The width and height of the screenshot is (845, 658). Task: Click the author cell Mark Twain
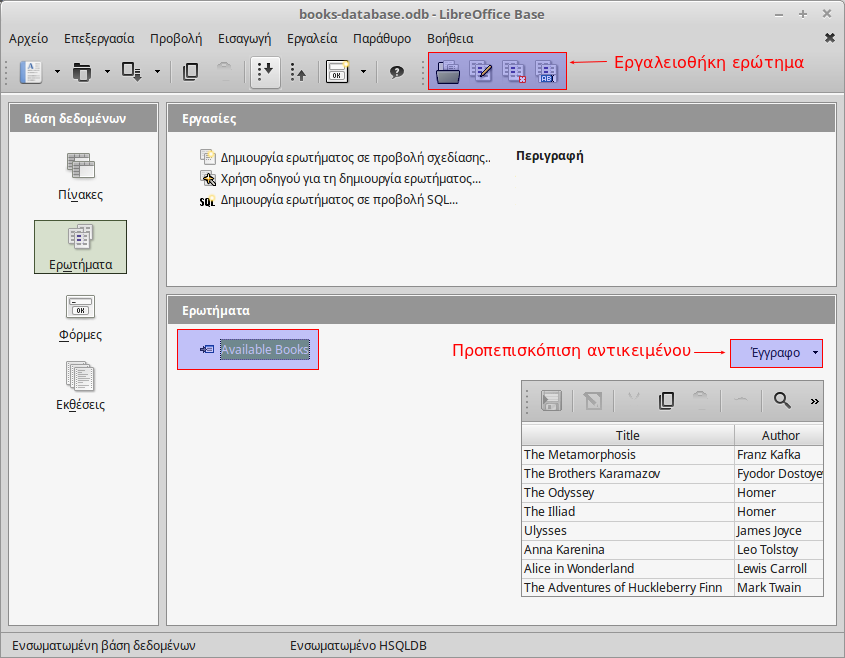(779, 587)
